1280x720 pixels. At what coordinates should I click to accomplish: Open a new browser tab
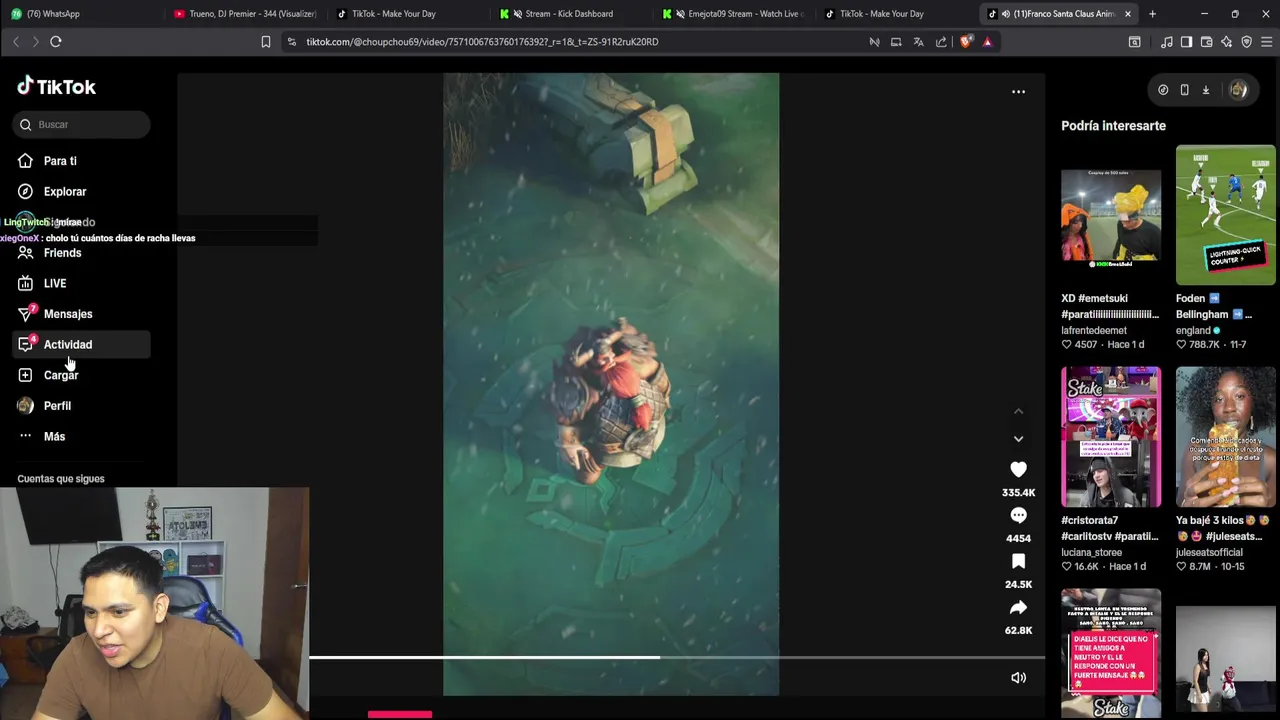[x=1152, y=14]
